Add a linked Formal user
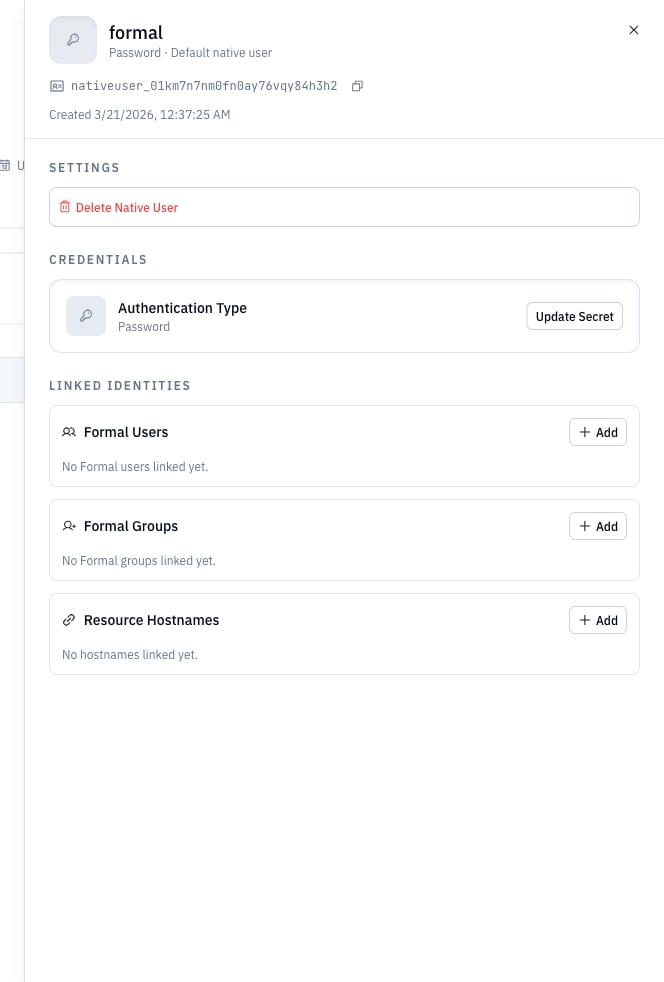Image resolution: width=664 pixels, height=982 pixels. pyautogui.click(x=598, y=432)
